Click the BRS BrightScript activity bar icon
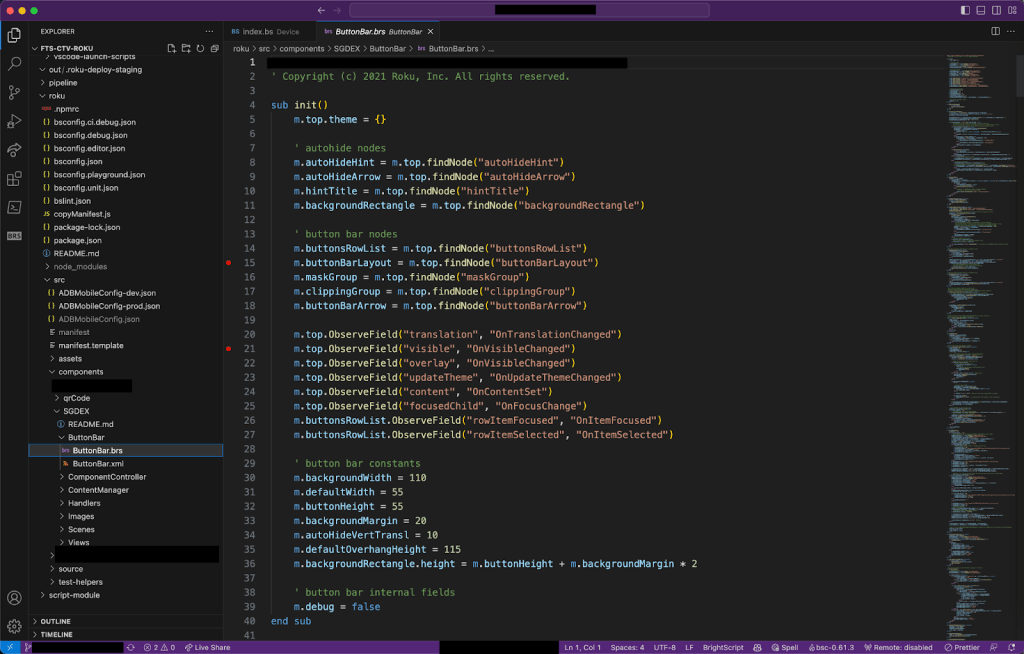 [14, 236]
